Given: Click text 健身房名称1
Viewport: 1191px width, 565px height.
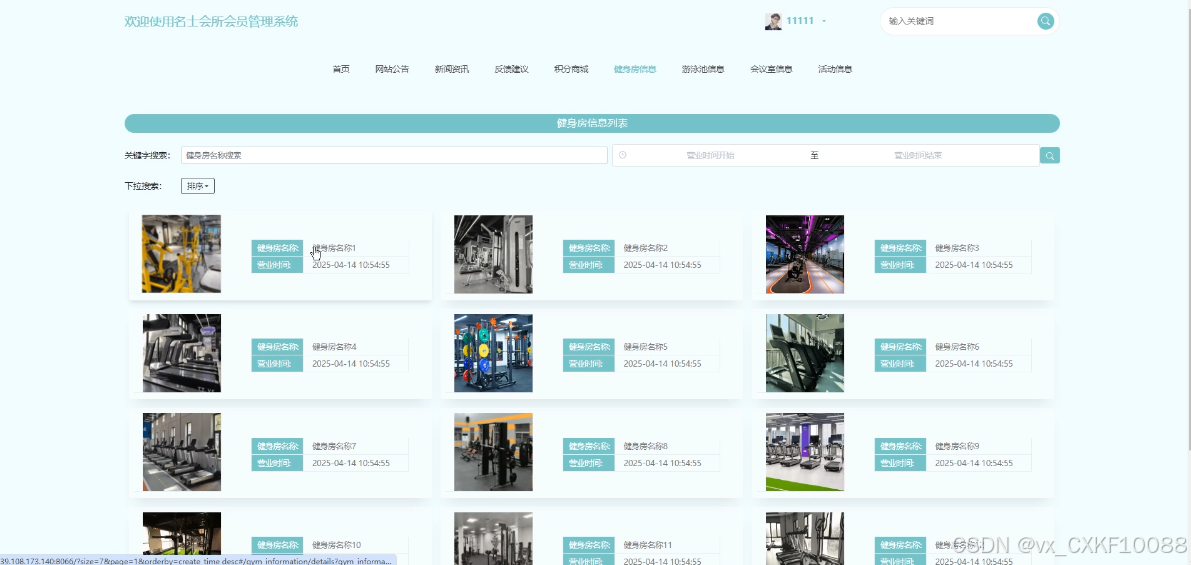Looking at the screenshot, I should click(334, 248).
